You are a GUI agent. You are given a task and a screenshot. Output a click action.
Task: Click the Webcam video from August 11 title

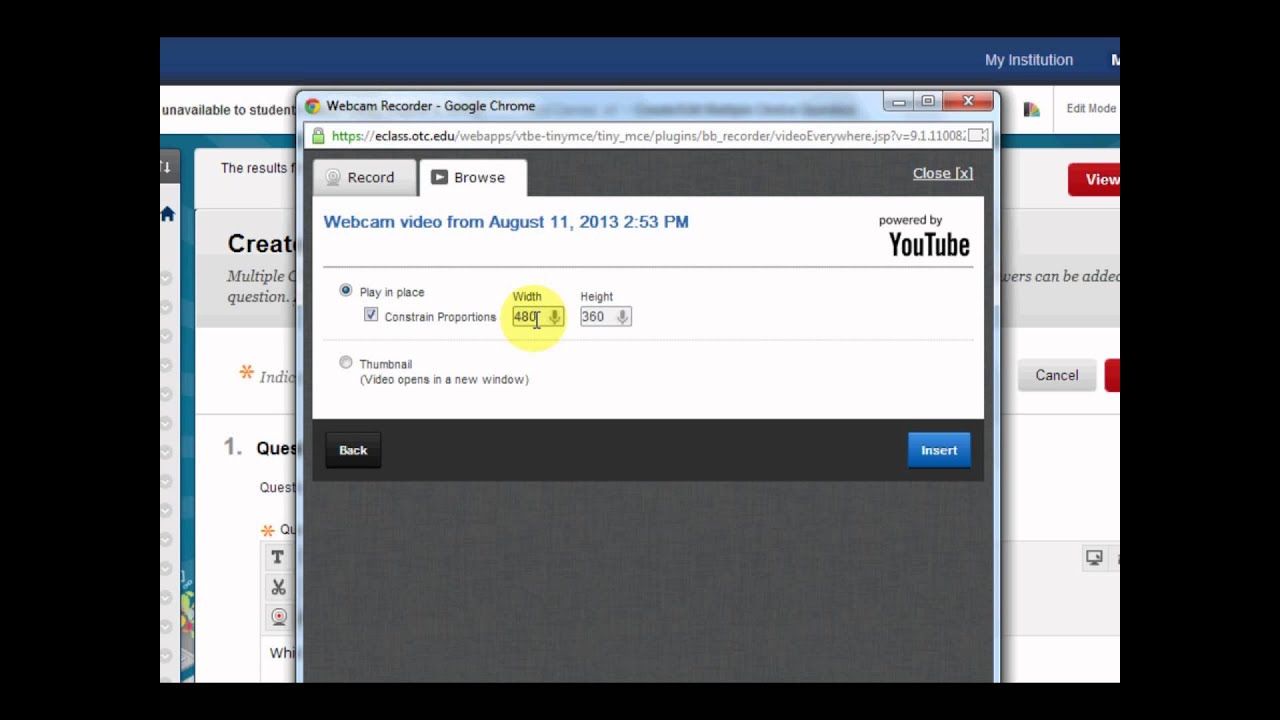506,222
